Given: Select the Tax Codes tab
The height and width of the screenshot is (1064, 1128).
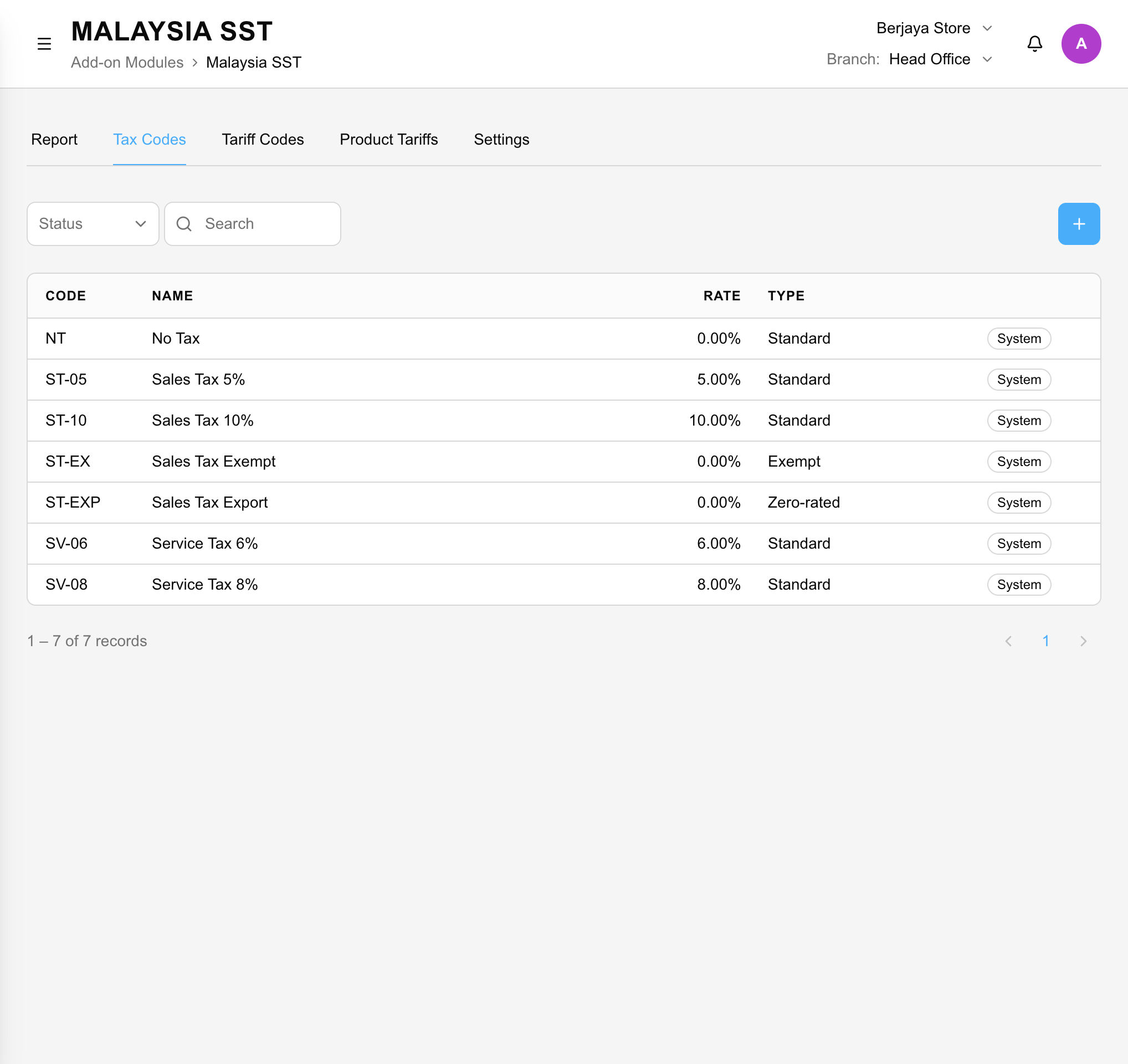Looking at the screenshot, I should point(149,140).
